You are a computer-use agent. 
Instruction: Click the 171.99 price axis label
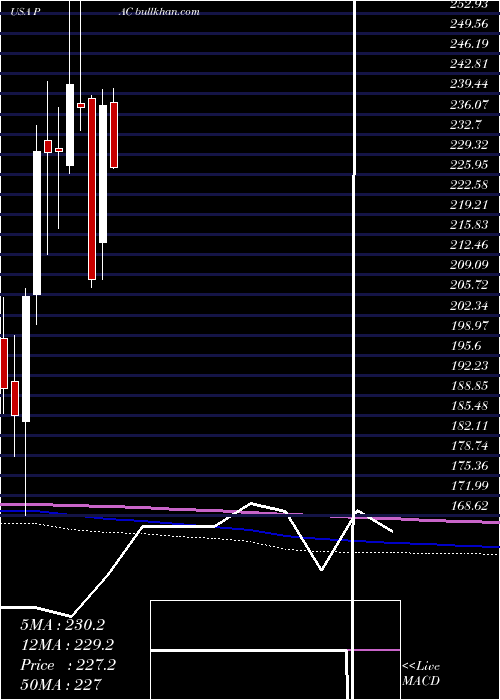coord(469,486)
